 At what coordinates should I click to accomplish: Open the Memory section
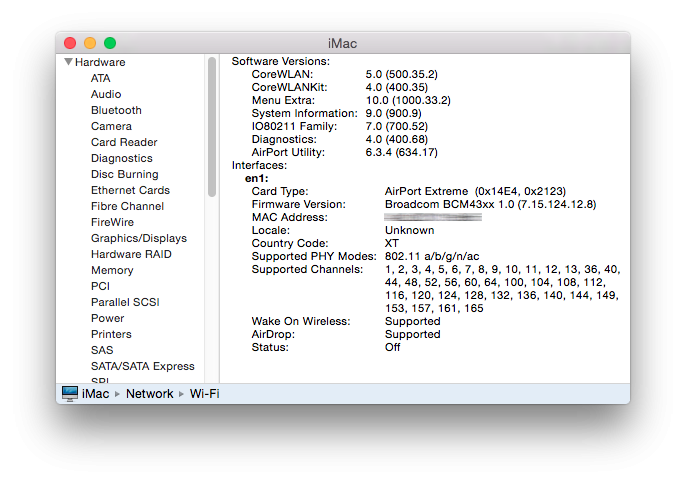[x=112, y=270]
